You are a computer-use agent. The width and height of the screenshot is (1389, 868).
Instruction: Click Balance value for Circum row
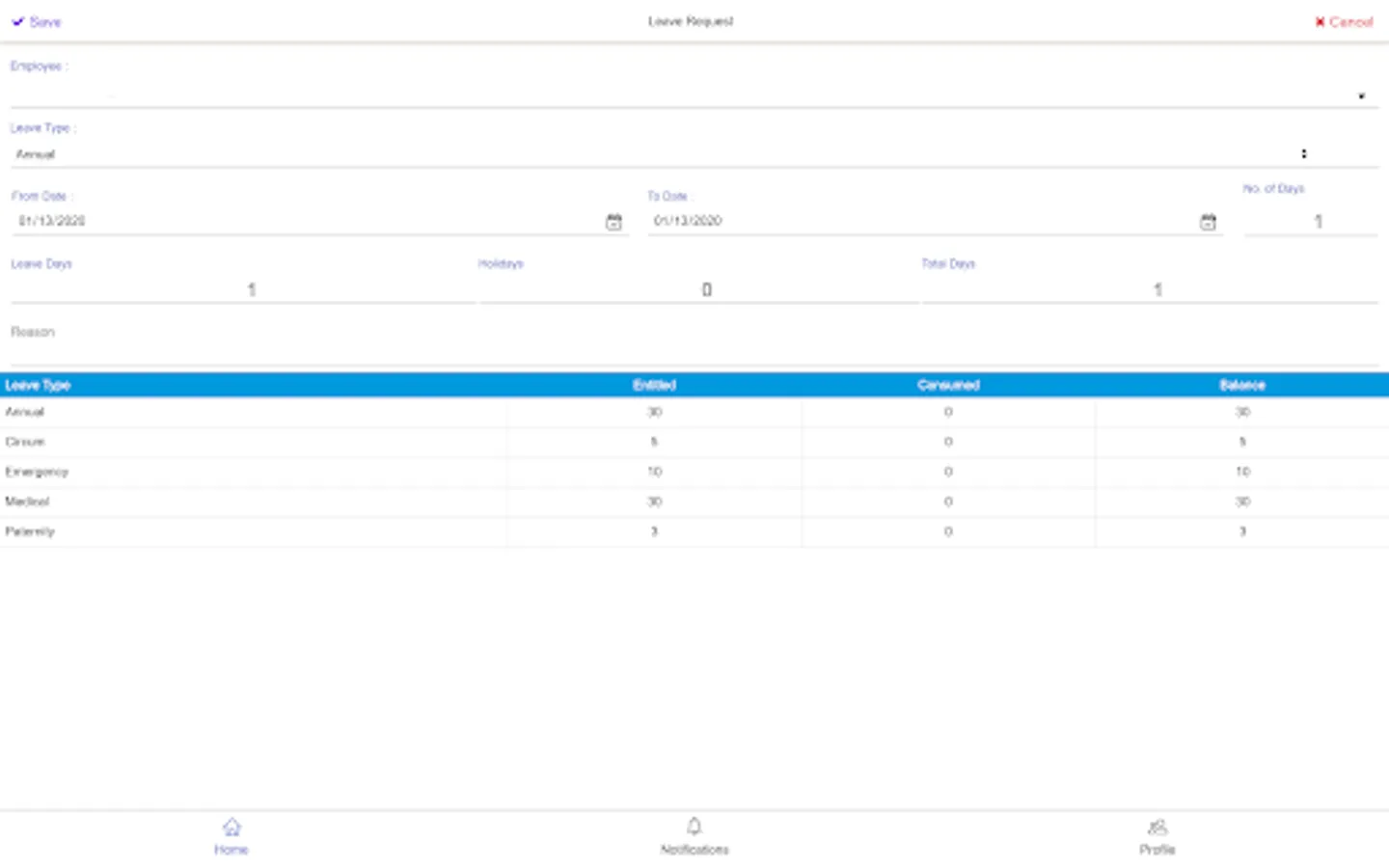point(1242,442)
